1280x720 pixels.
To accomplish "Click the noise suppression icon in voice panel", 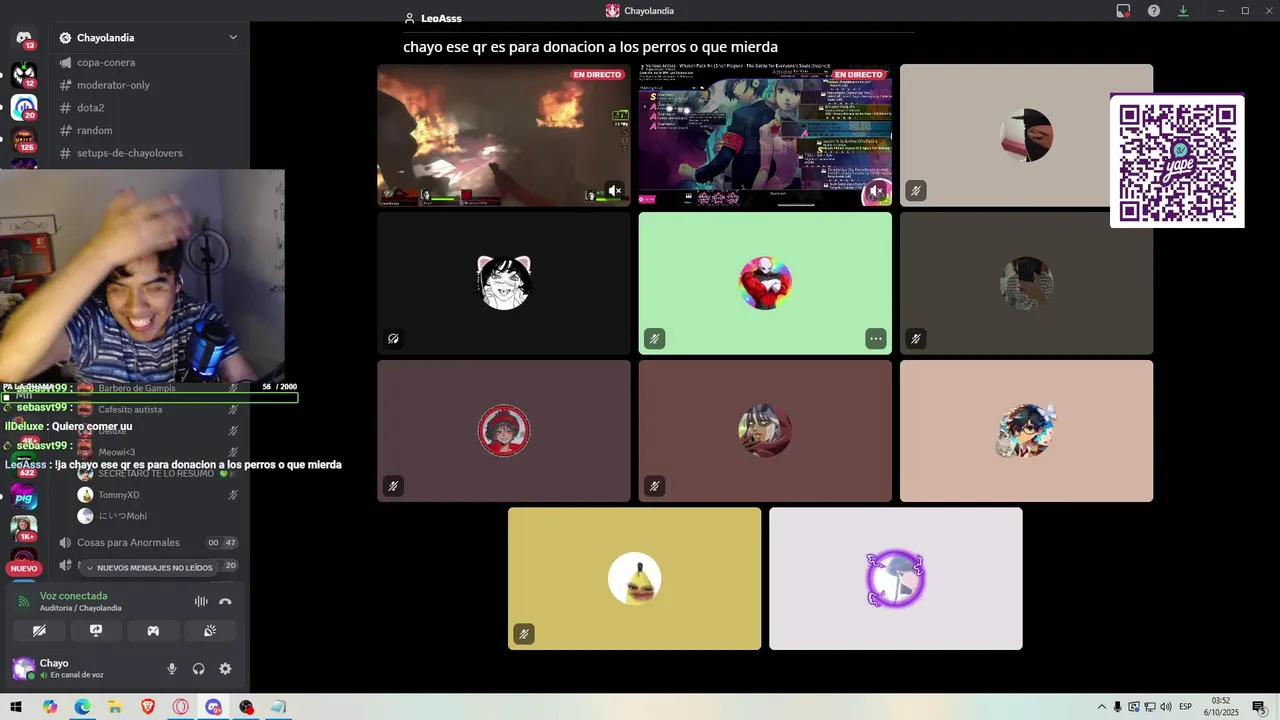I will point(201,601).
